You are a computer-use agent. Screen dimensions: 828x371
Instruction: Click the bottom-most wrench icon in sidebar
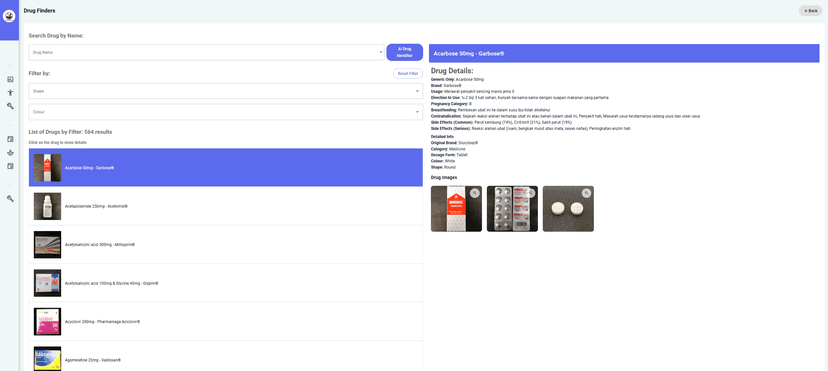(x=10, y=199)
